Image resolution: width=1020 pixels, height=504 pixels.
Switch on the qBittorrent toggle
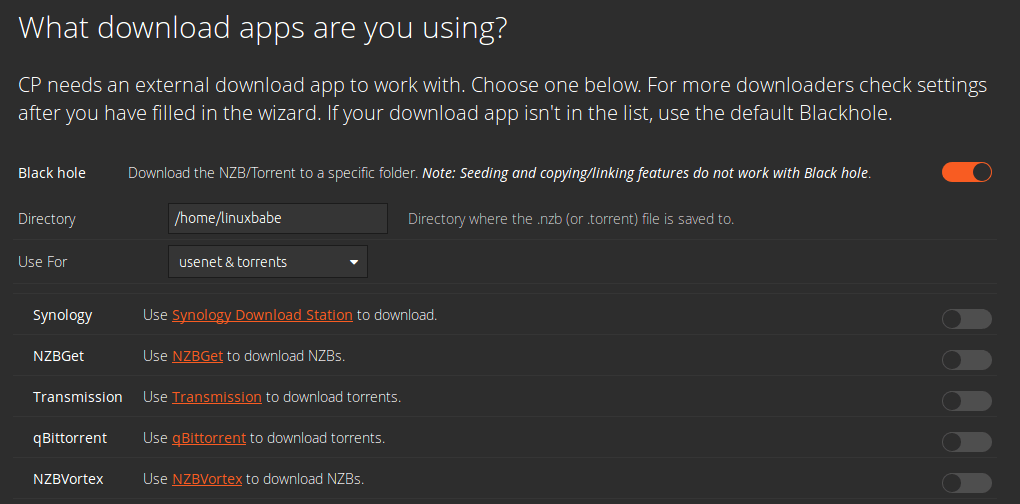[966, 442]
